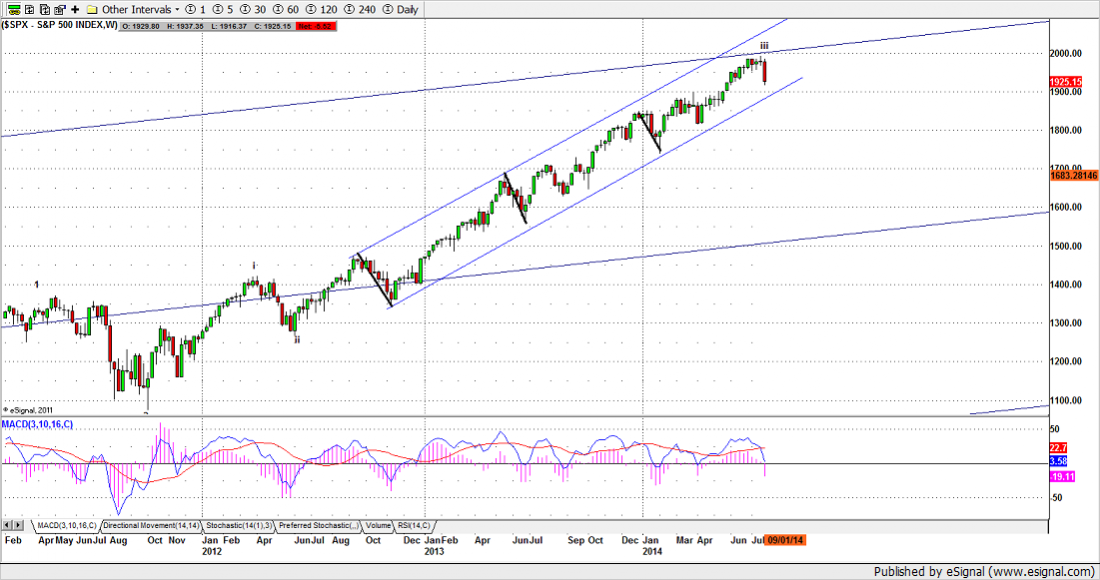Open the Volume study tab
Image resolution: width=1100 pixels, height=580 pixels.
[378, 525]
